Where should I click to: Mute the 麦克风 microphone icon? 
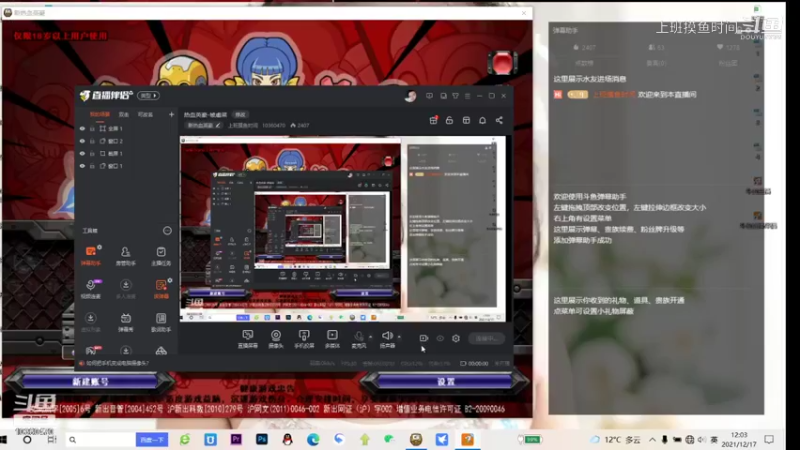point(359,336)
